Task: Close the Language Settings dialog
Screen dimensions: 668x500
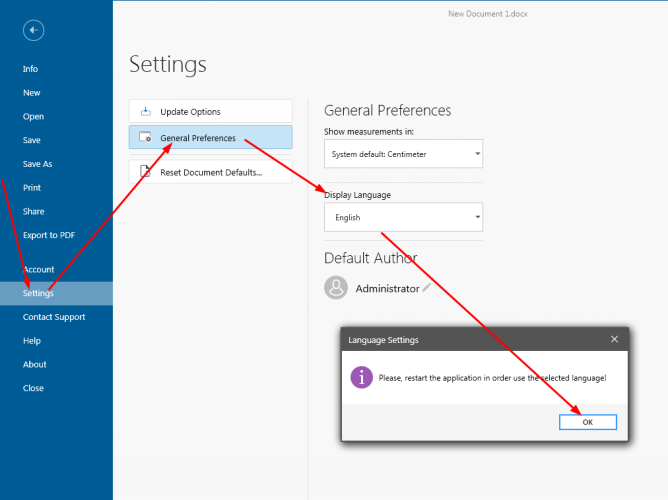Action: pyautogui.click(x=614, y=339)
